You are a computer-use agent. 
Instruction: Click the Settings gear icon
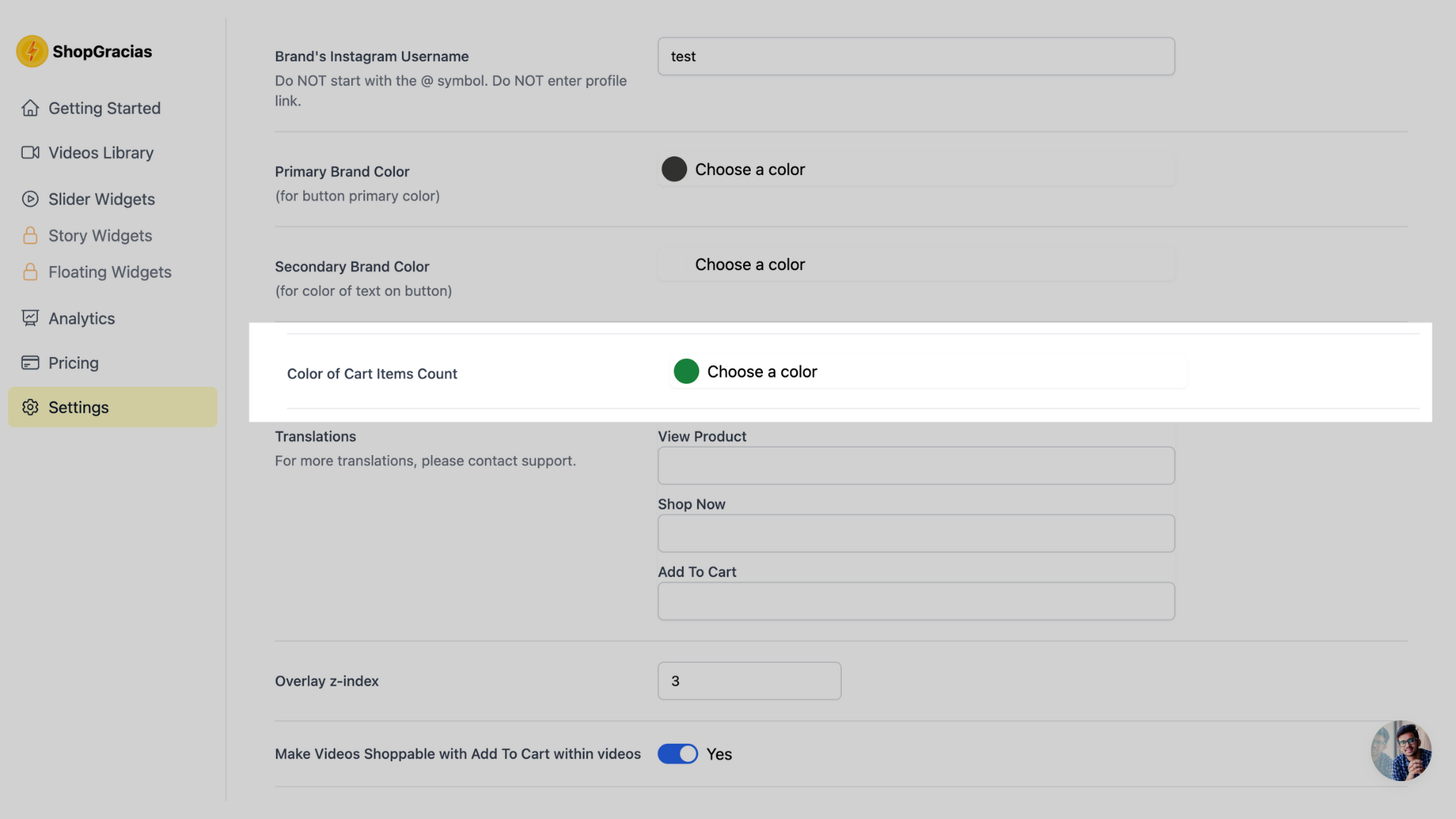pyautogui.click(x=30, y=408)
